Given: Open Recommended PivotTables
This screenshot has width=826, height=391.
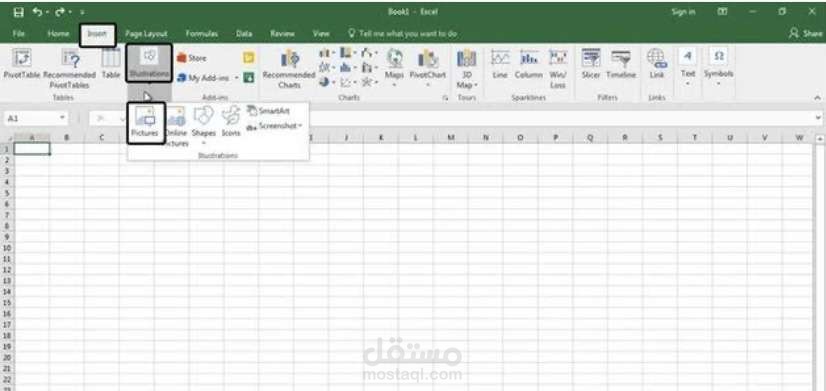Looking at the screenshot, I should coord(70,69).
